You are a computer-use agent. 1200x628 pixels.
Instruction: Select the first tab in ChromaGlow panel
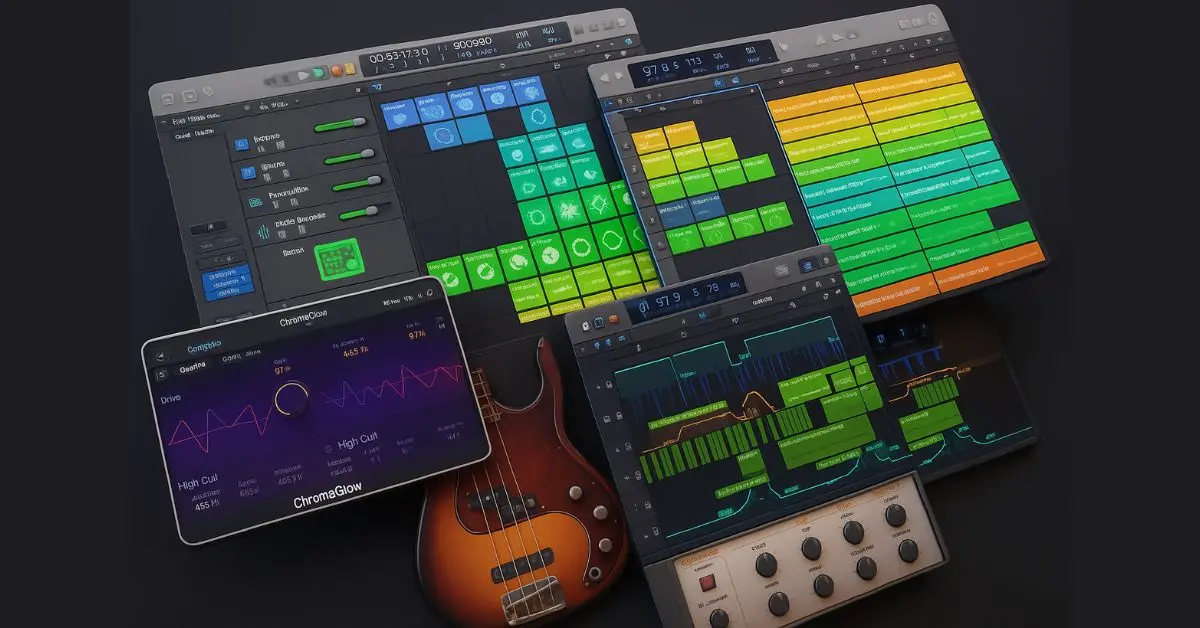tap(190, 369)
